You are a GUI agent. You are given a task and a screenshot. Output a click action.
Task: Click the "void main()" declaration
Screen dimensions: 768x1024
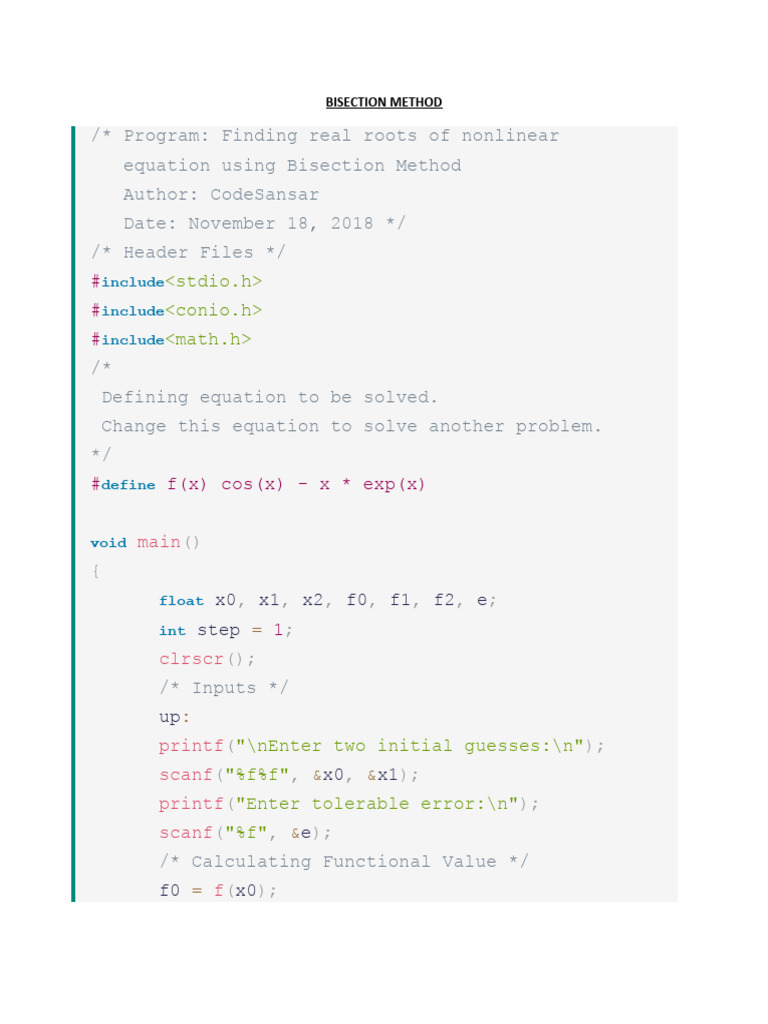click(x=145, y=543)
